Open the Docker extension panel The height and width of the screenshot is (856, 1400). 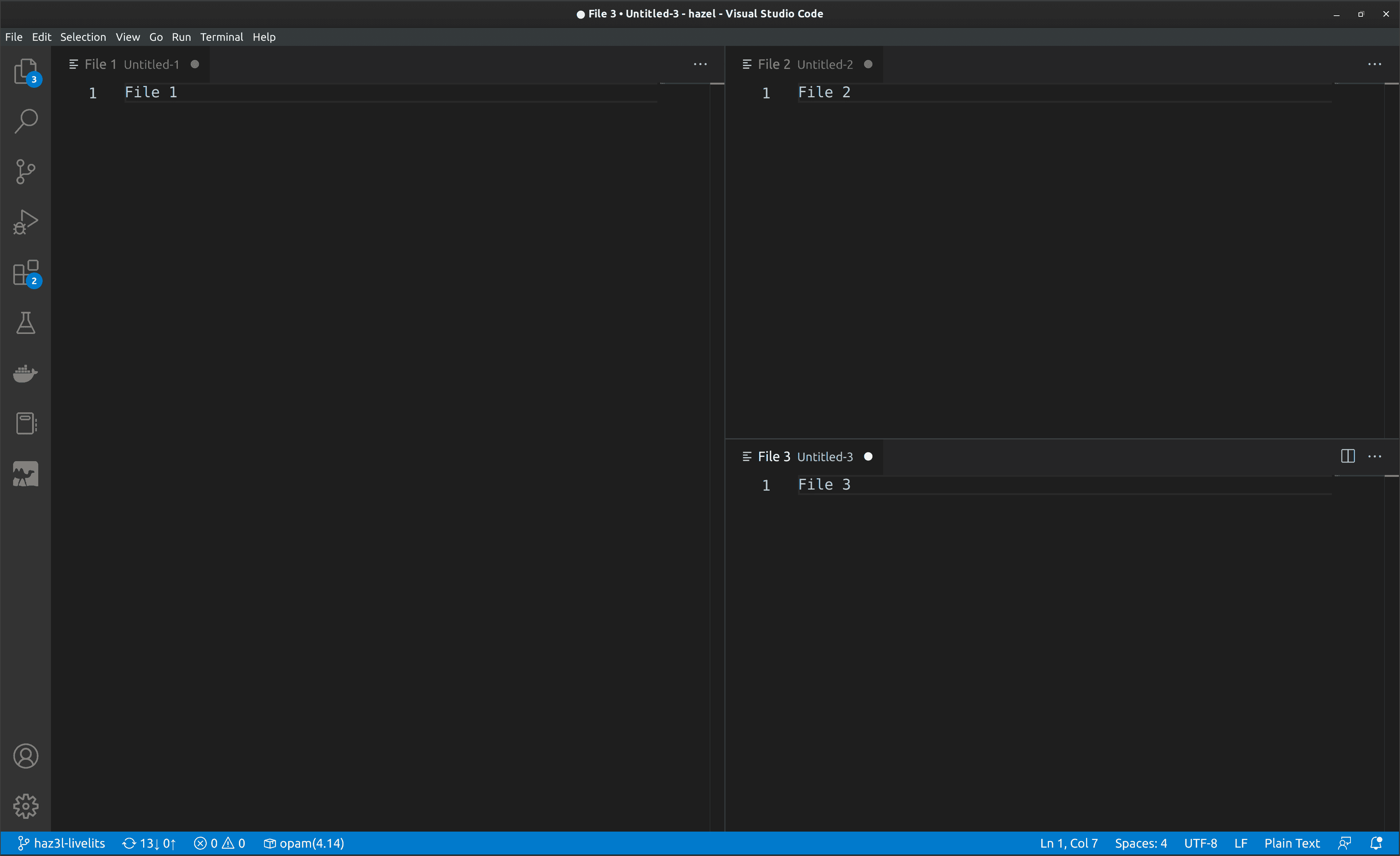click(x=25, y=373)
